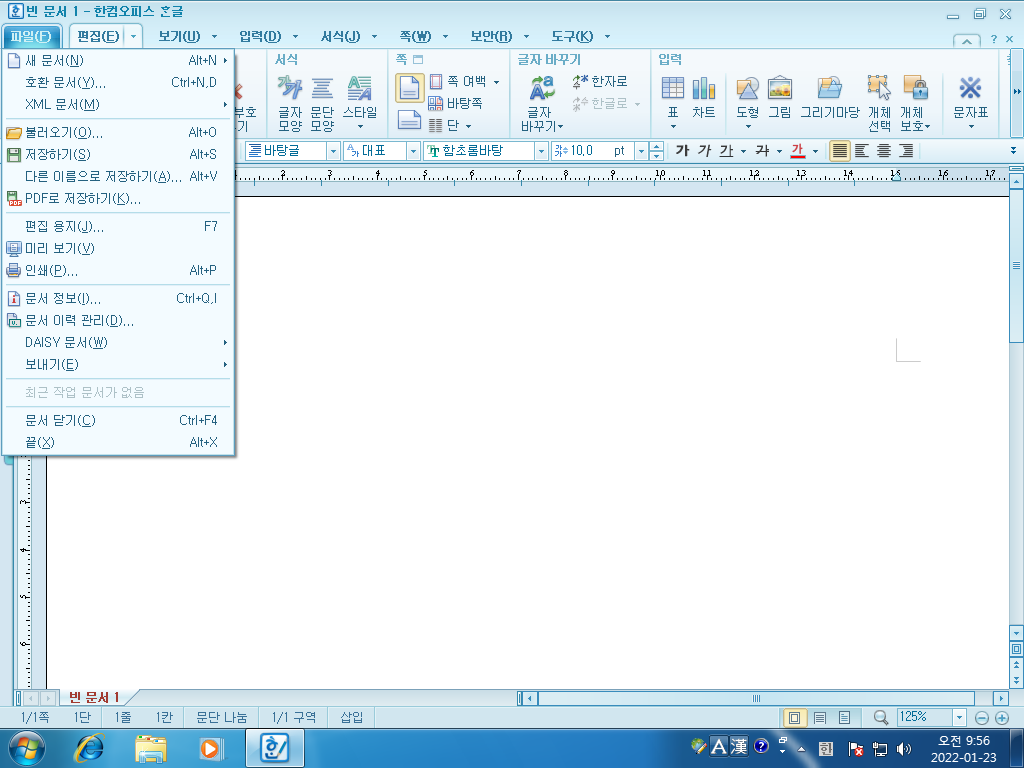
Task: Select right paragraph alignment
Action: [x=906, y=151]
